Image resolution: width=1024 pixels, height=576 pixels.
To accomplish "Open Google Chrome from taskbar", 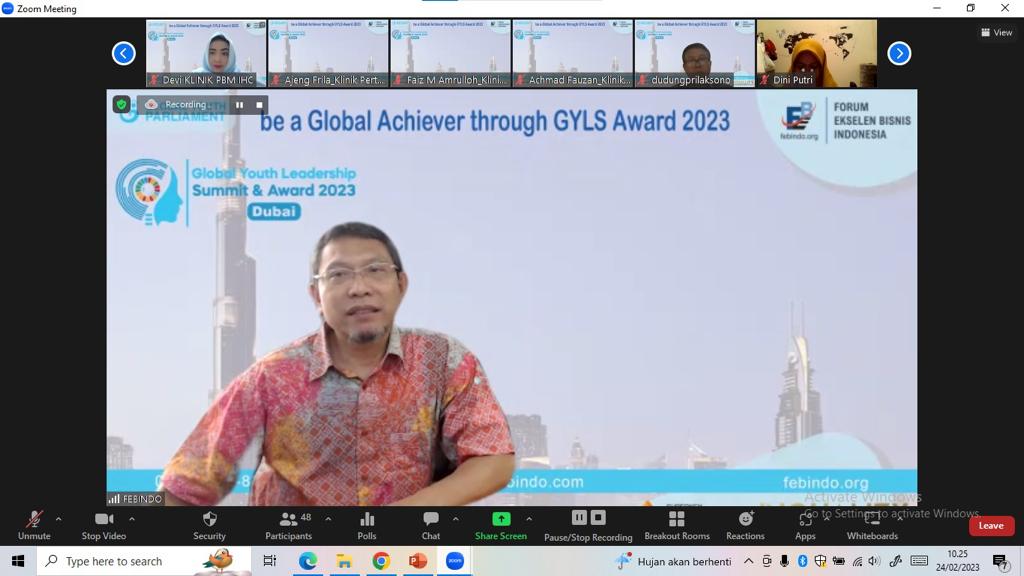I will (381, 561).
